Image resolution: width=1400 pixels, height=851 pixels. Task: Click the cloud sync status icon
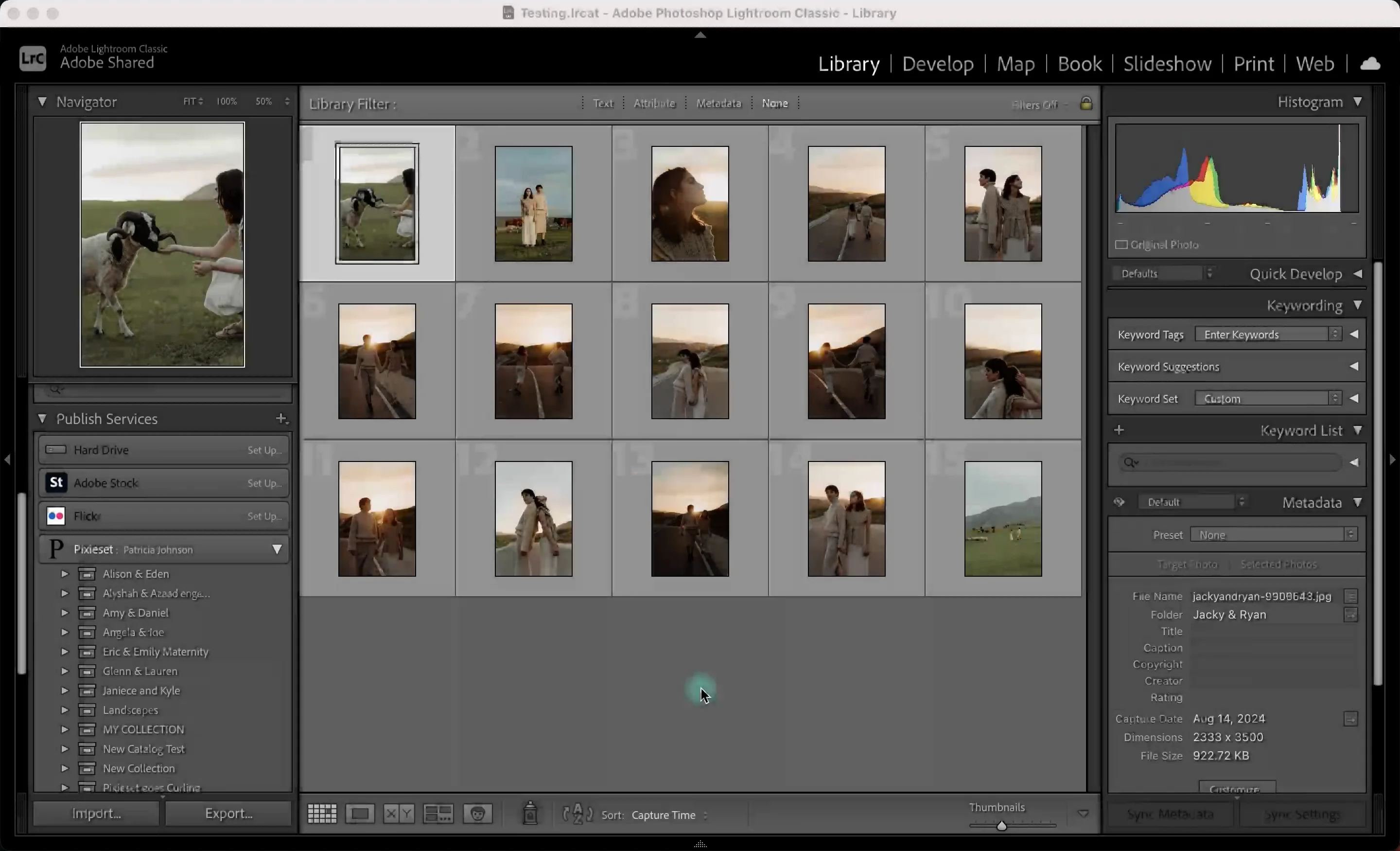coord(1370,64)
